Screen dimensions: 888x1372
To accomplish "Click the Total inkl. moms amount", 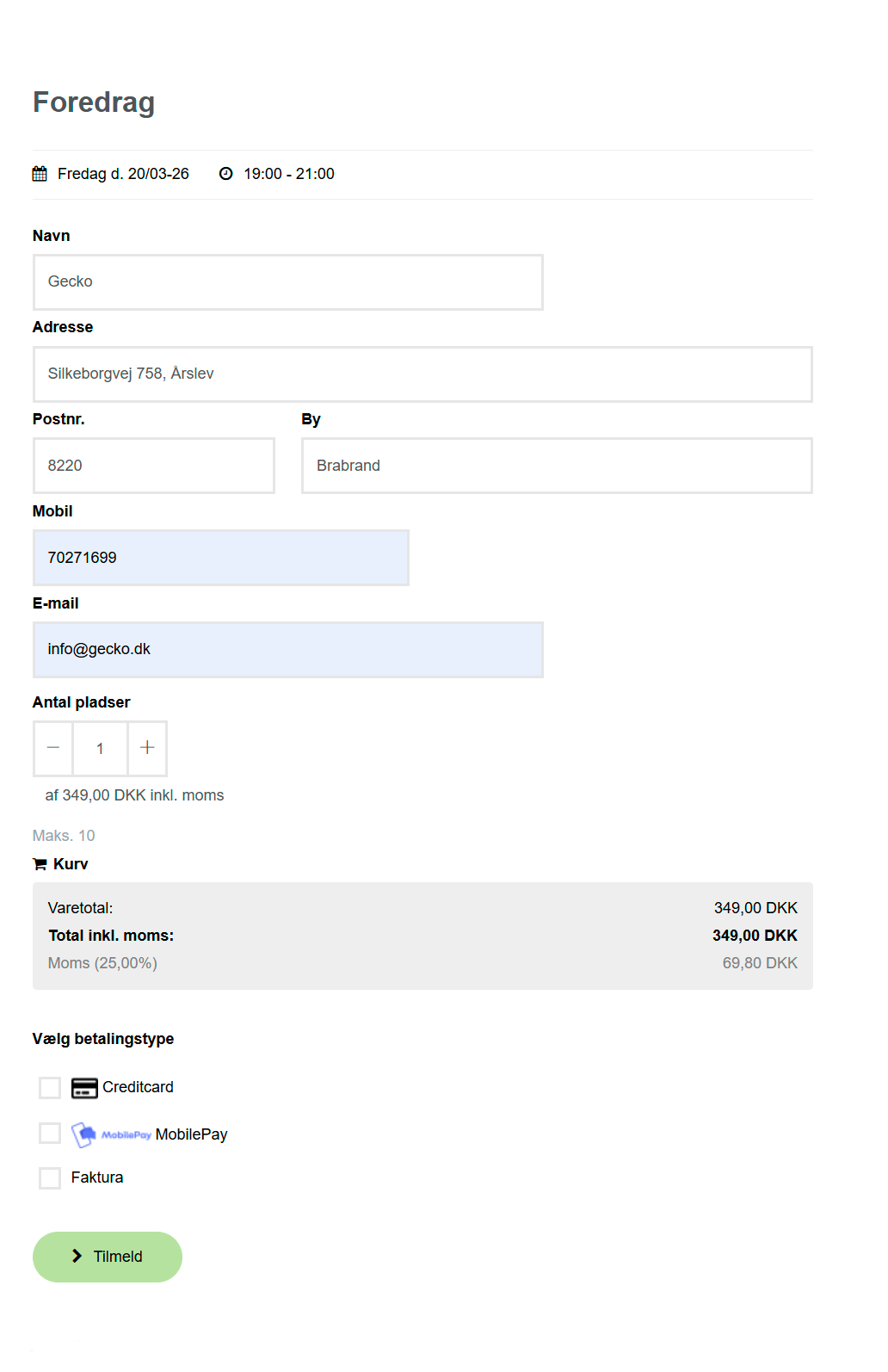I will (x=754, y=936).
